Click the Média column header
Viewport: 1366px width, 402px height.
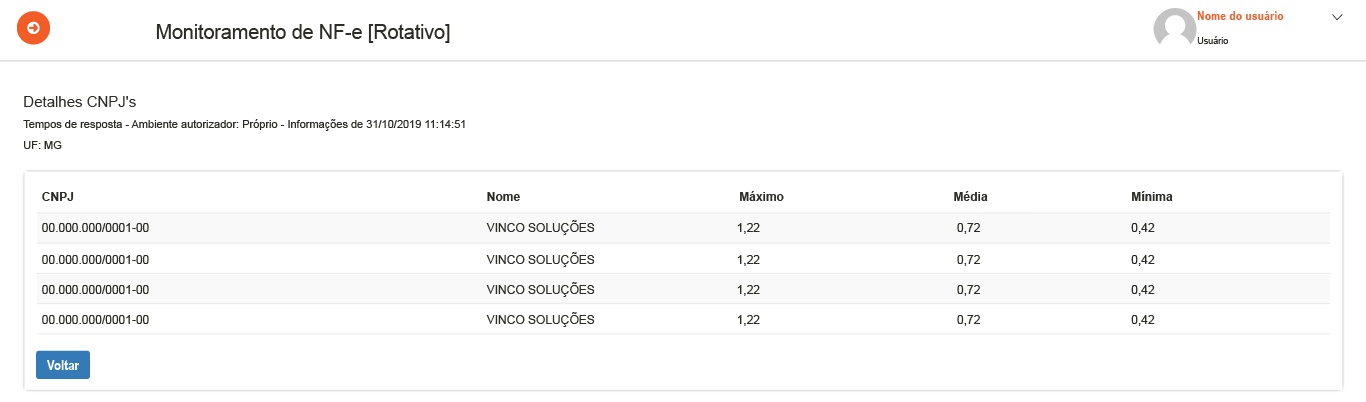click(970, 197)
